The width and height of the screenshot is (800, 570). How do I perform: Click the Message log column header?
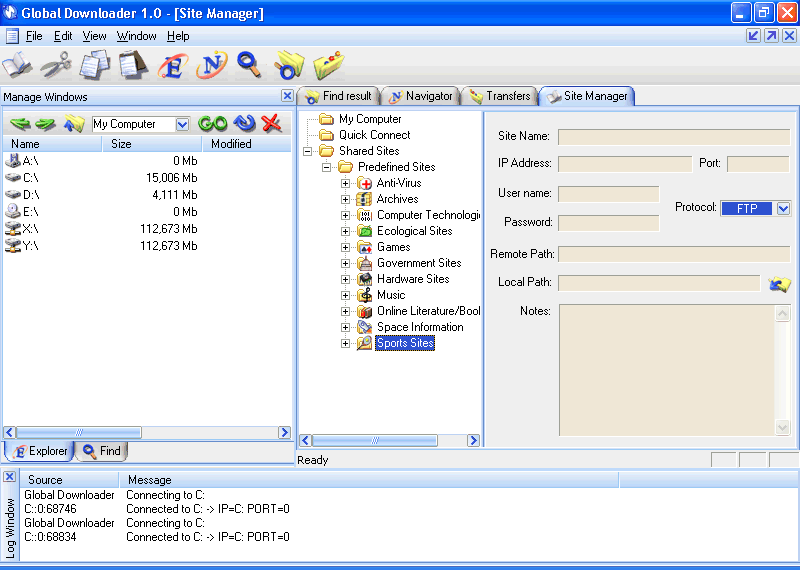[369, 480]
